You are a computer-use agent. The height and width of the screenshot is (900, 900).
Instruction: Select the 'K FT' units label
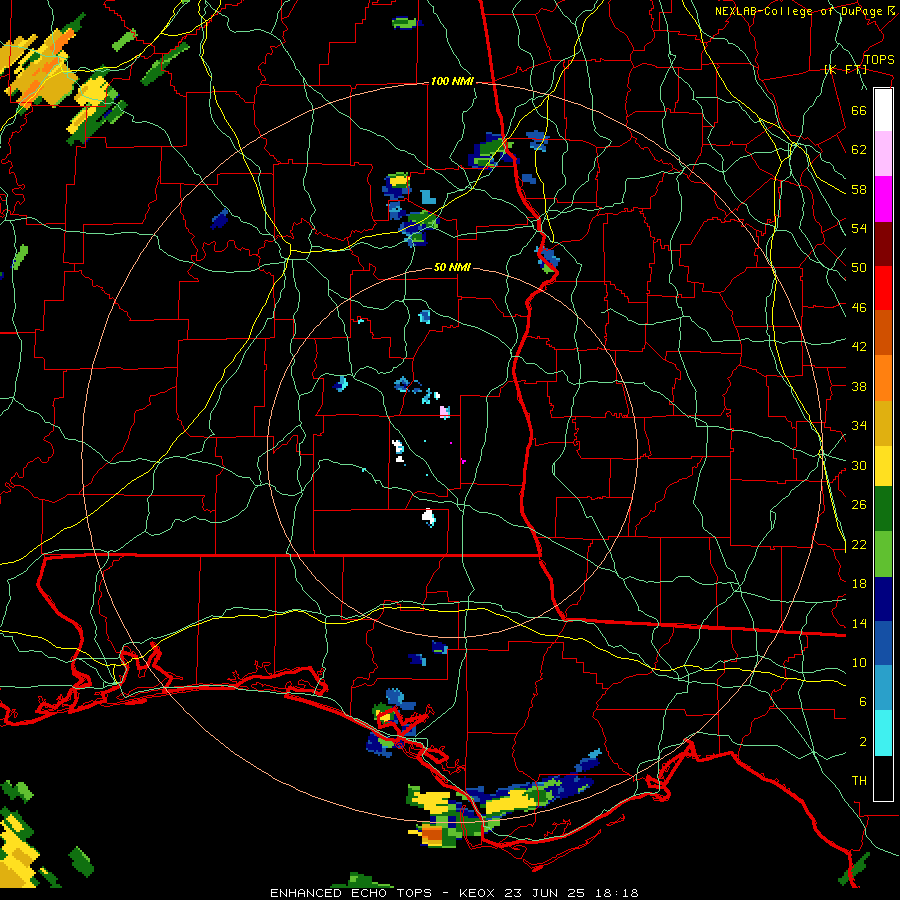coord(846,70)
